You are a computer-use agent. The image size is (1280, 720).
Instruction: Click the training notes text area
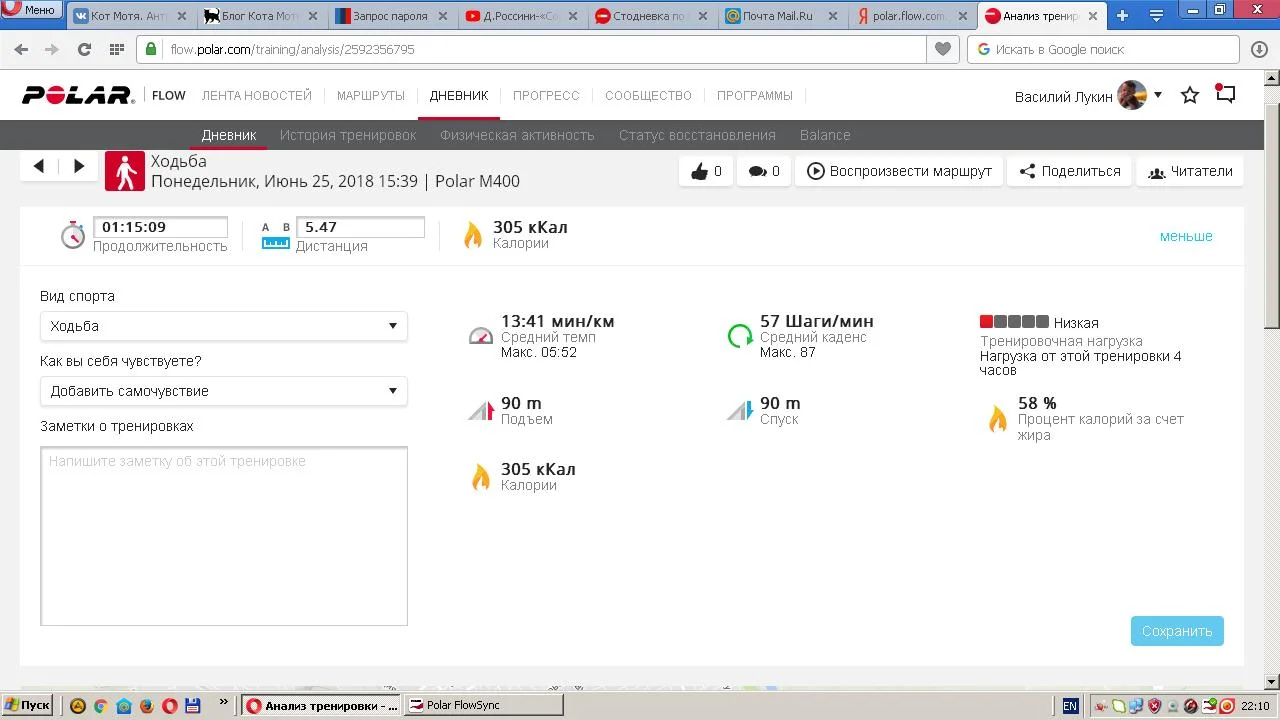pos(224,536)
